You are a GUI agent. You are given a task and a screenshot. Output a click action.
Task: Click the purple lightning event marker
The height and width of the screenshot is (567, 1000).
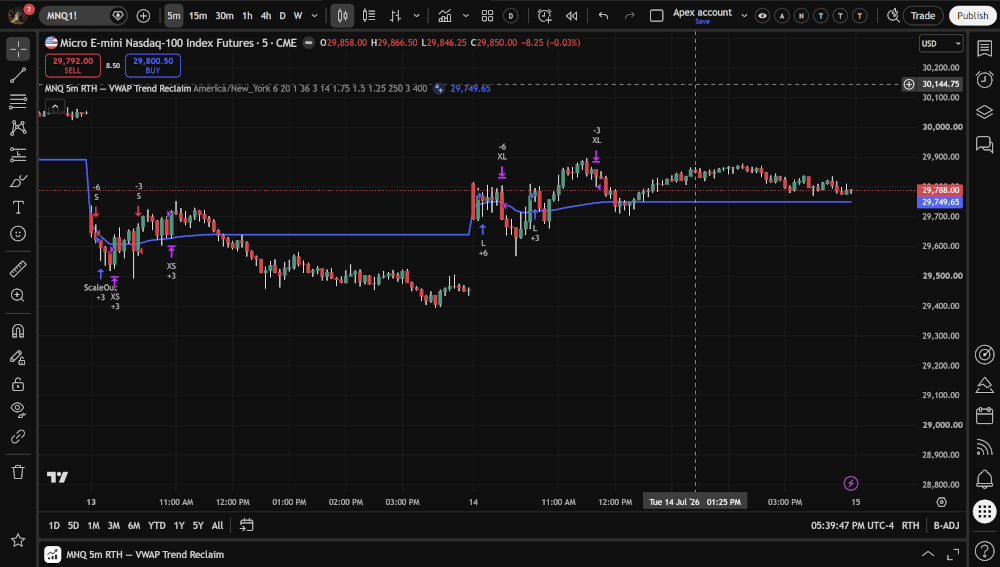click(x=850, y=483)
